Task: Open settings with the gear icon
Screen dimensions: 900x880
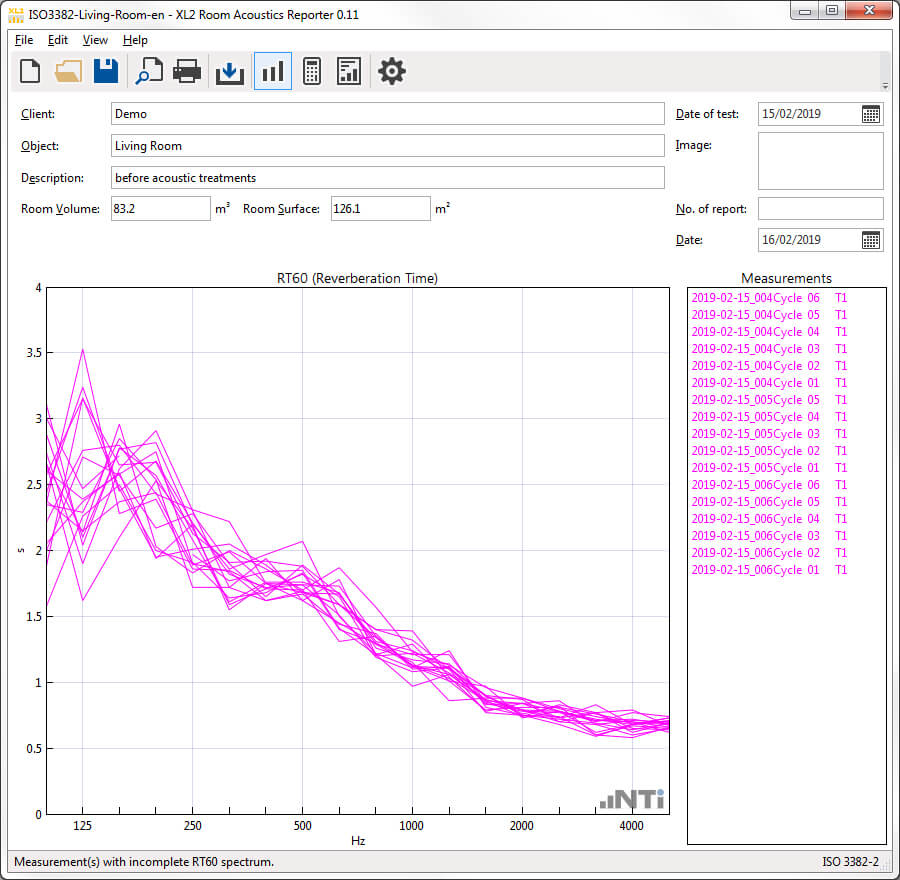Action: point(392,71)
